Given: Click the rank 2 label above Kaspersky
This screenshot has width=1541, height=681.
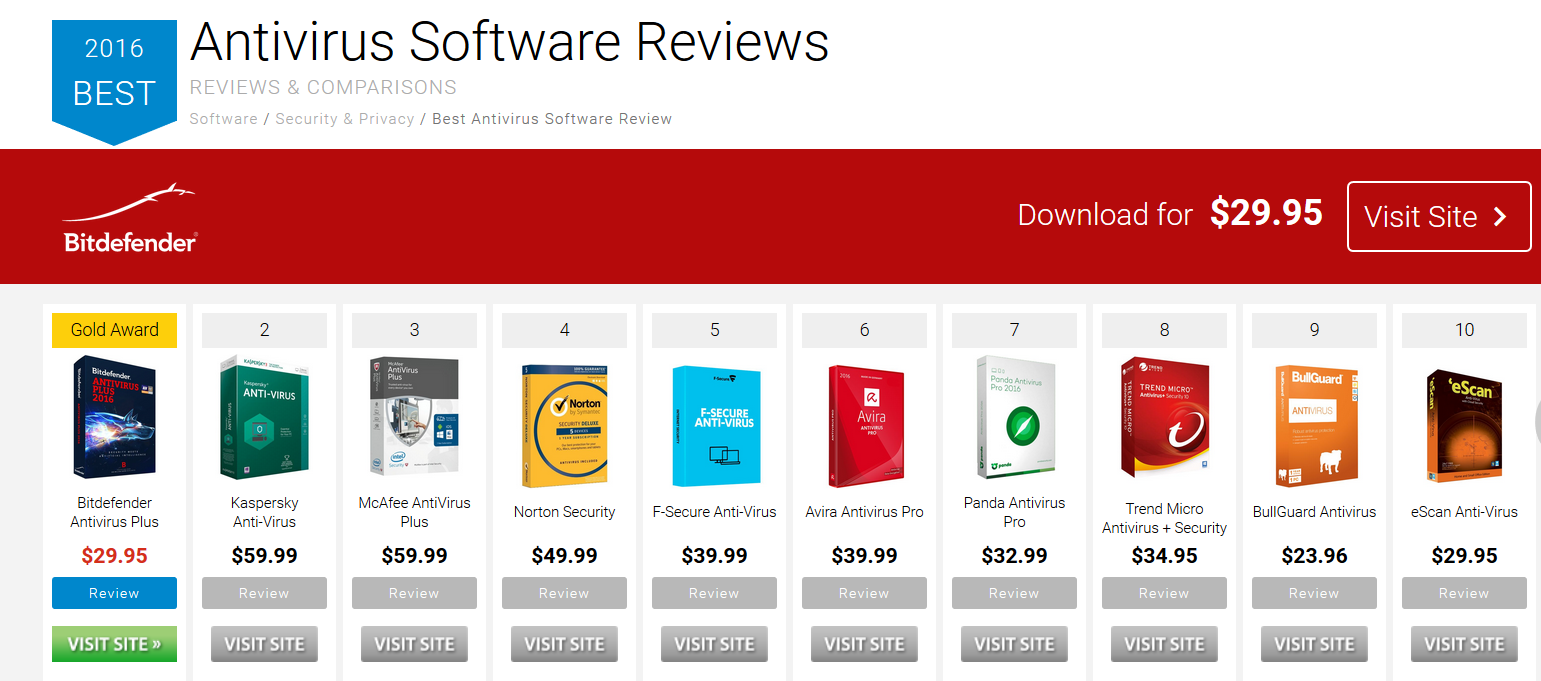Looking at the screenshot, I should (264, 330).
